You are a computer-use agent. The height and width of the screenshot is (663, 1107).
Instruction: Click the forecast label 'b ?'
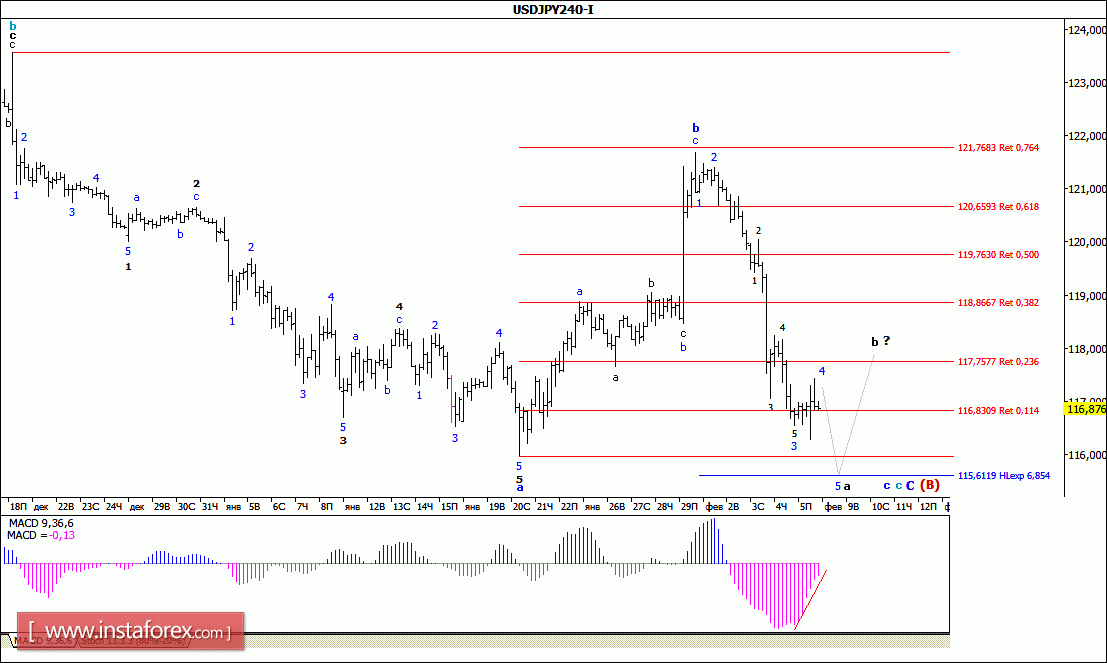880,342
